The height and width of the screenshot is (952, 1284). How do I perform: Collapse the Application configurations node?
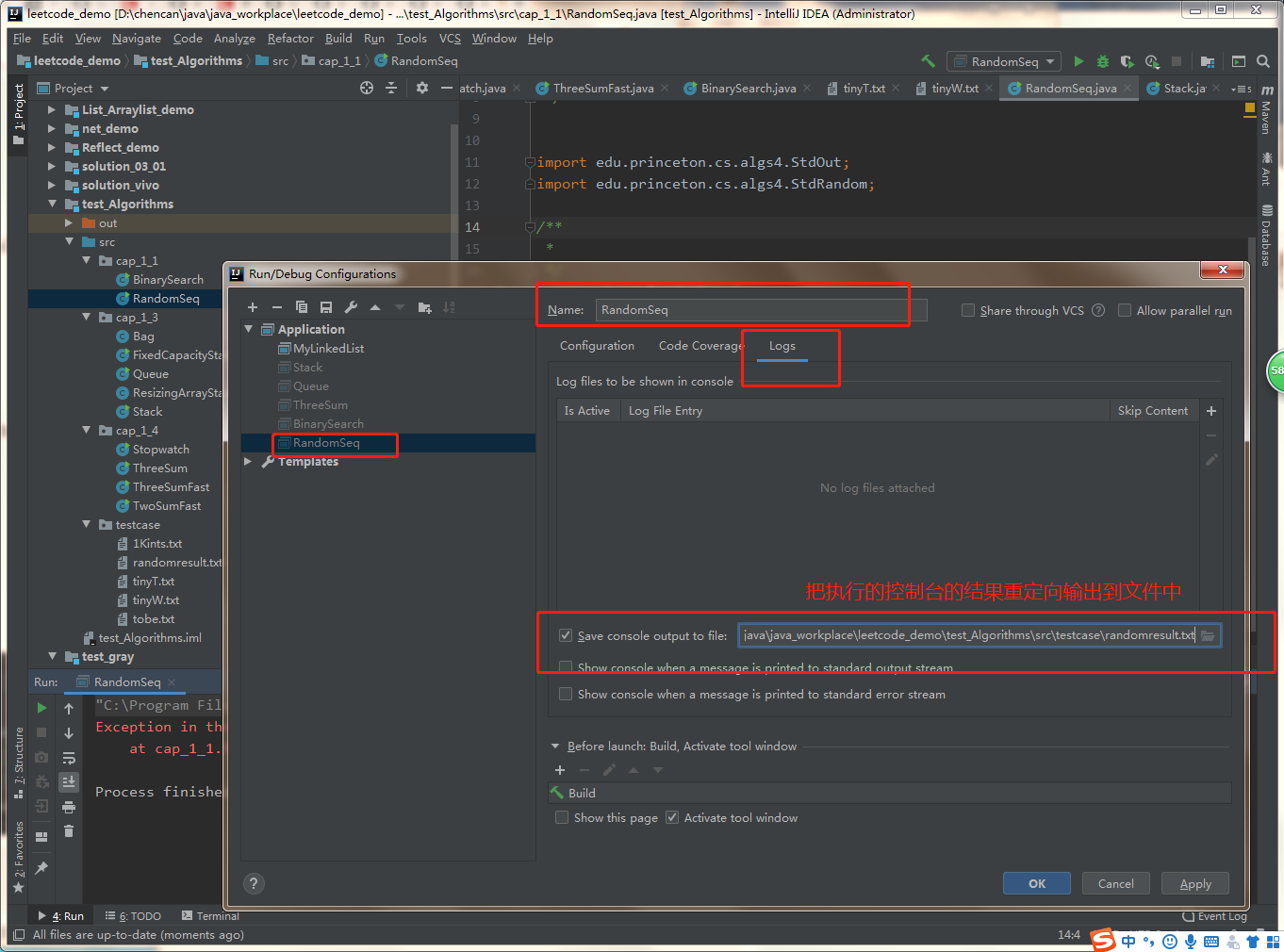(249, 329)
